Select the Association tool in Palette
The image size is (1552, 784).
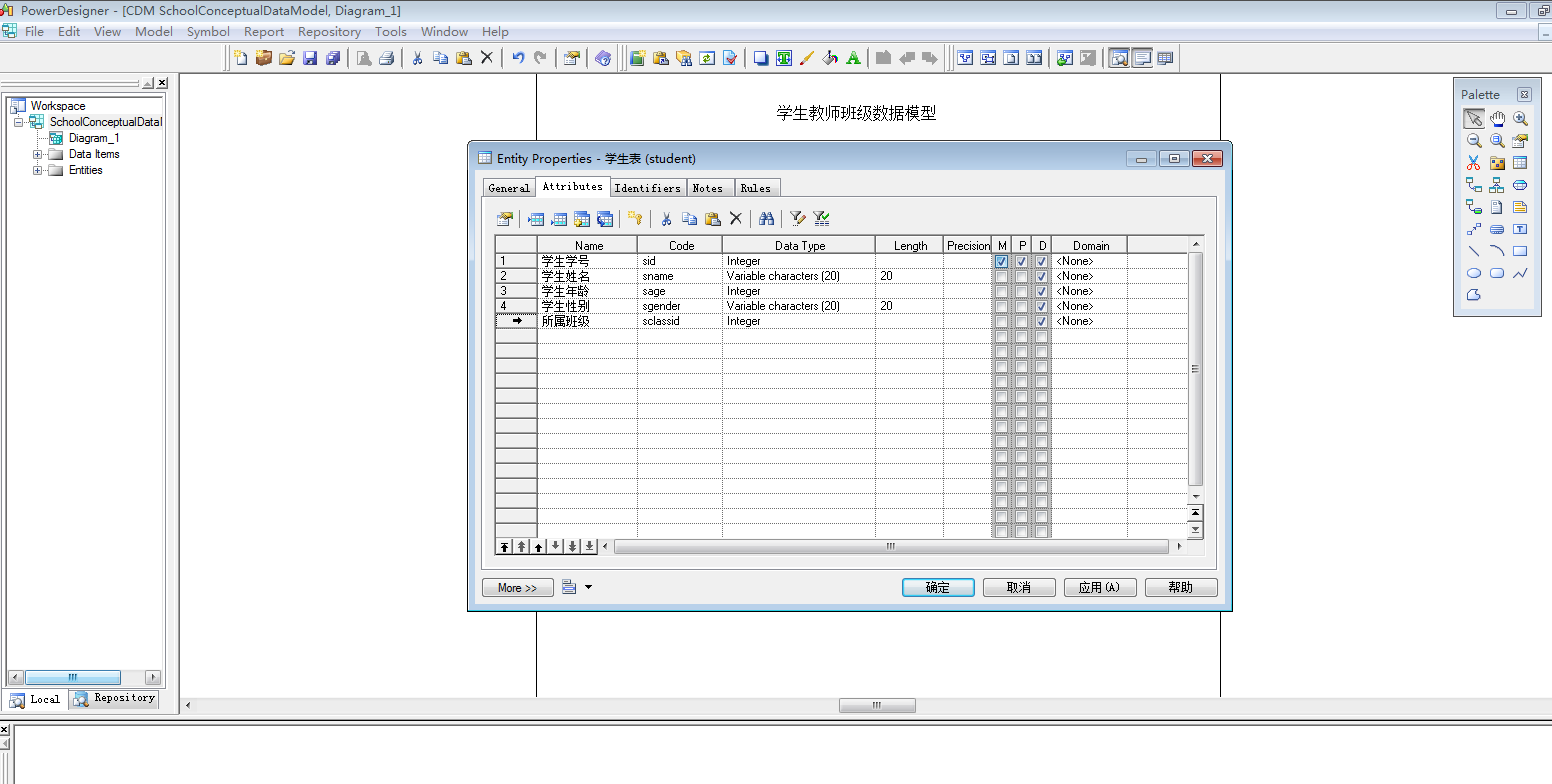coord(1520,185)
